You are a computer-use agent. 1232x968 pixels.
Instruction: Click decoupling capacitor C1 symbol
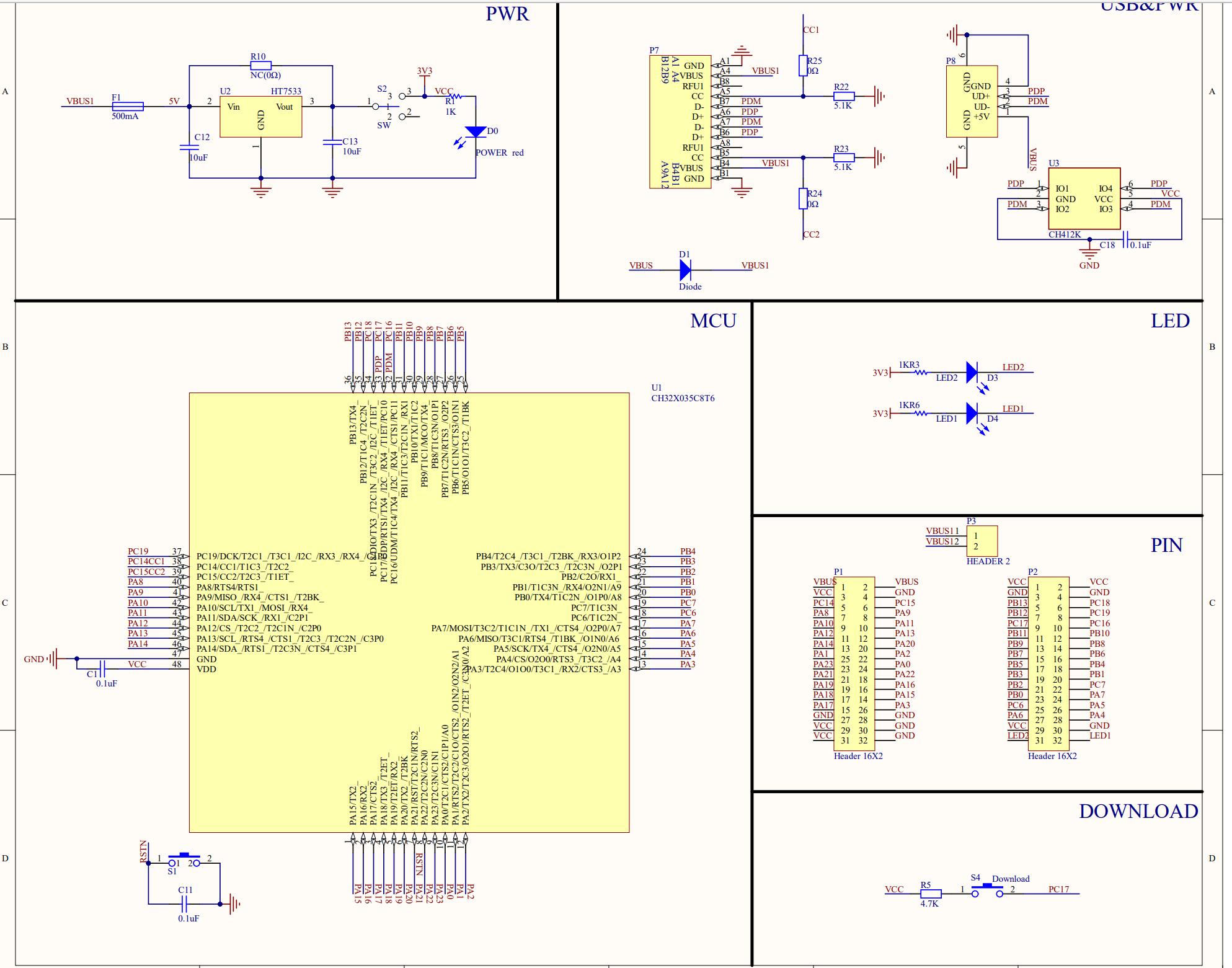[x=103, y=669]
